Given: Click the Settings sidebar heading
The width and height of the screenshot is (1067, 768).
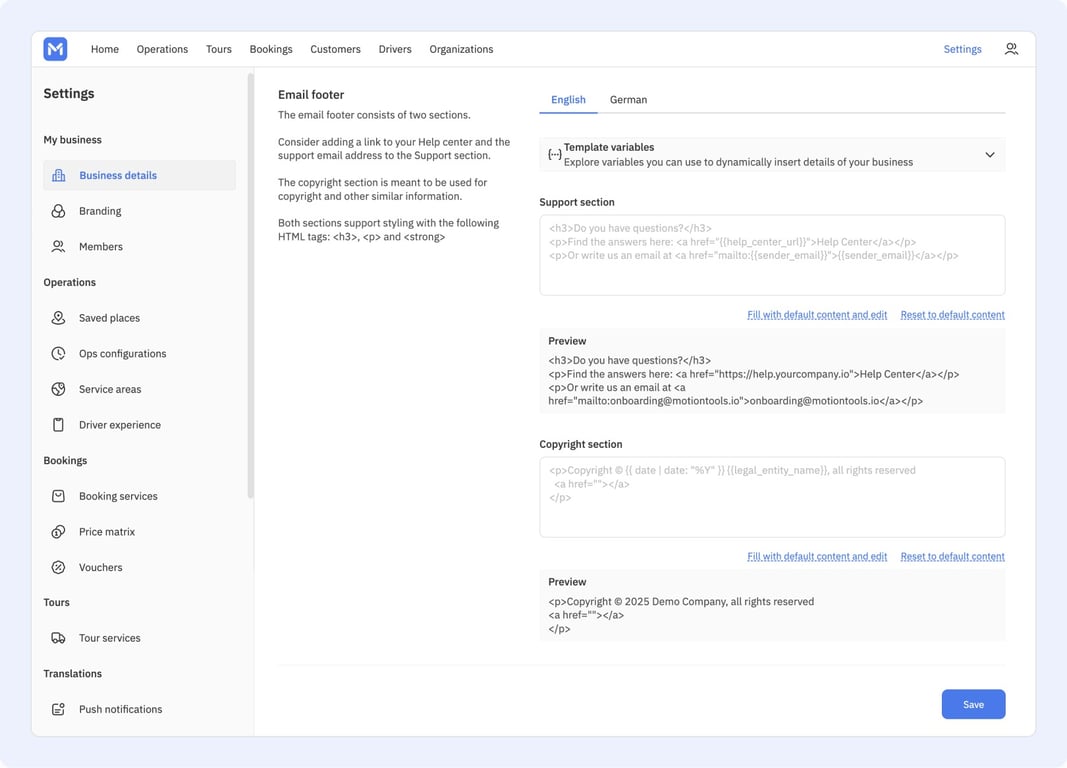Looking at the screenshot, I should point(69,93).
